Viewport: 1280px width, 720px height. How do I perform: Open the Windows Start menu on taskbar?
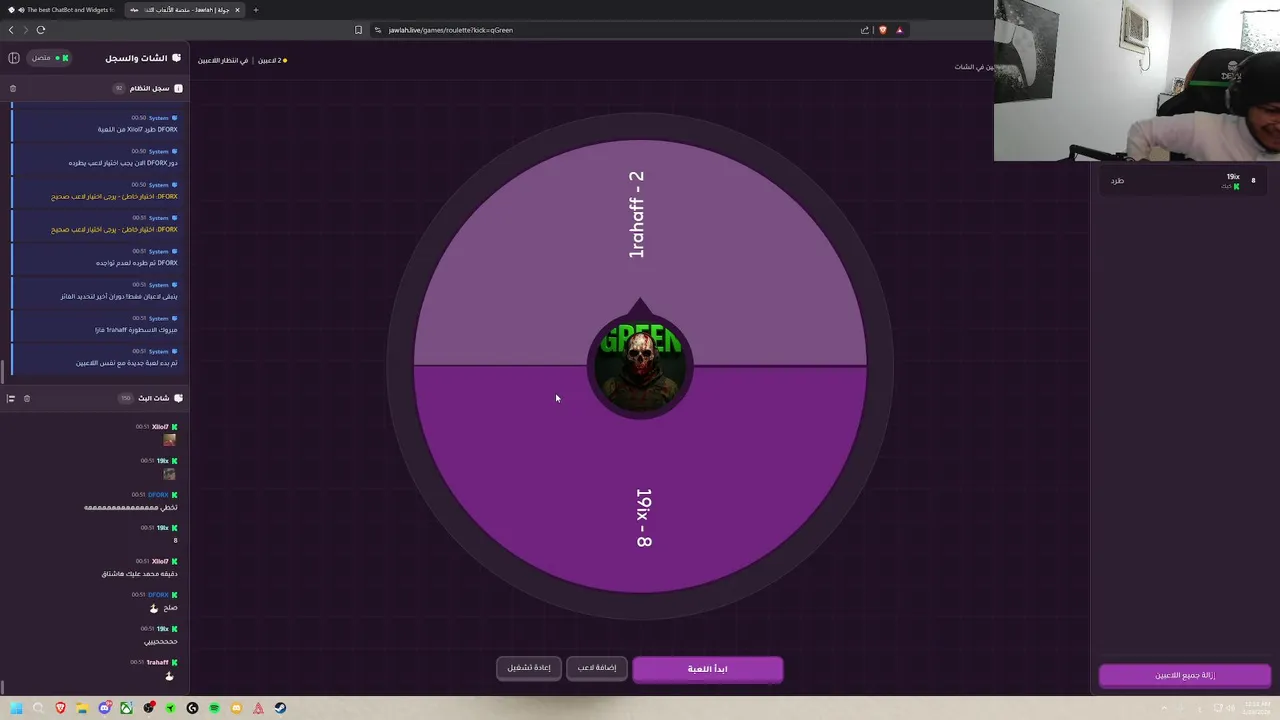pos(17,708)
